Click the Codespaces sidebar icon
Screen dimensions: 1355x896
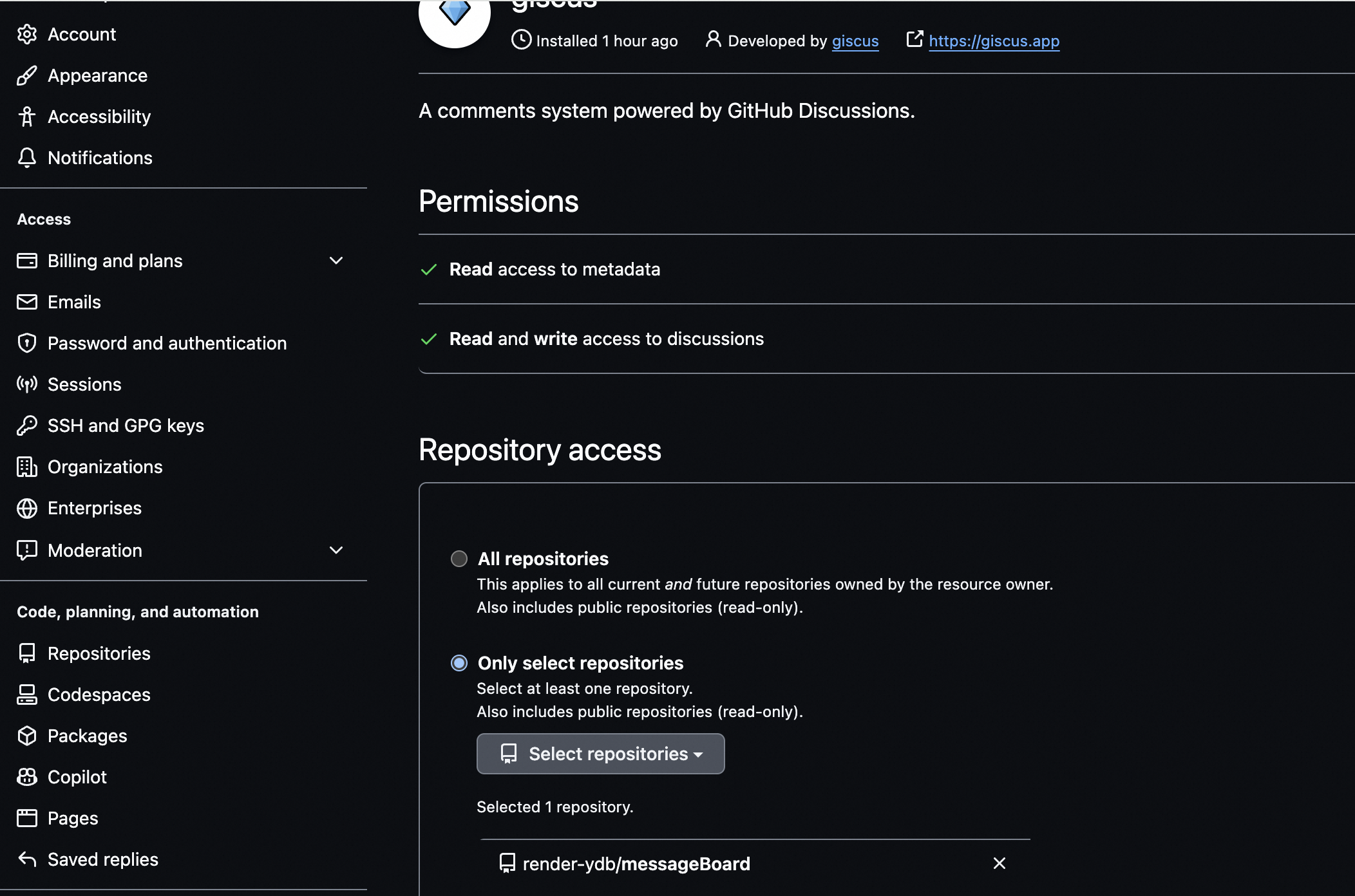26,695
